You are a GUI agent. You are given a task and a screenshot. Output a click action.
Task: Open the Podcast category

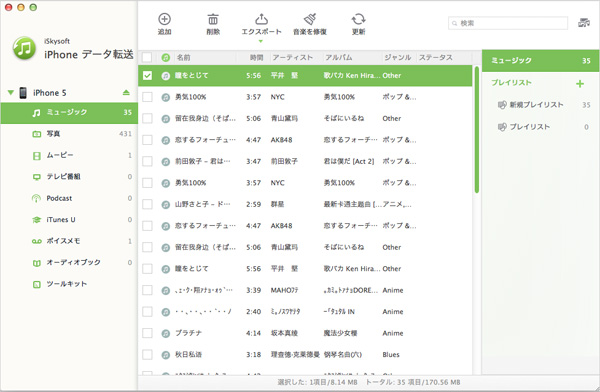[69, 198]
